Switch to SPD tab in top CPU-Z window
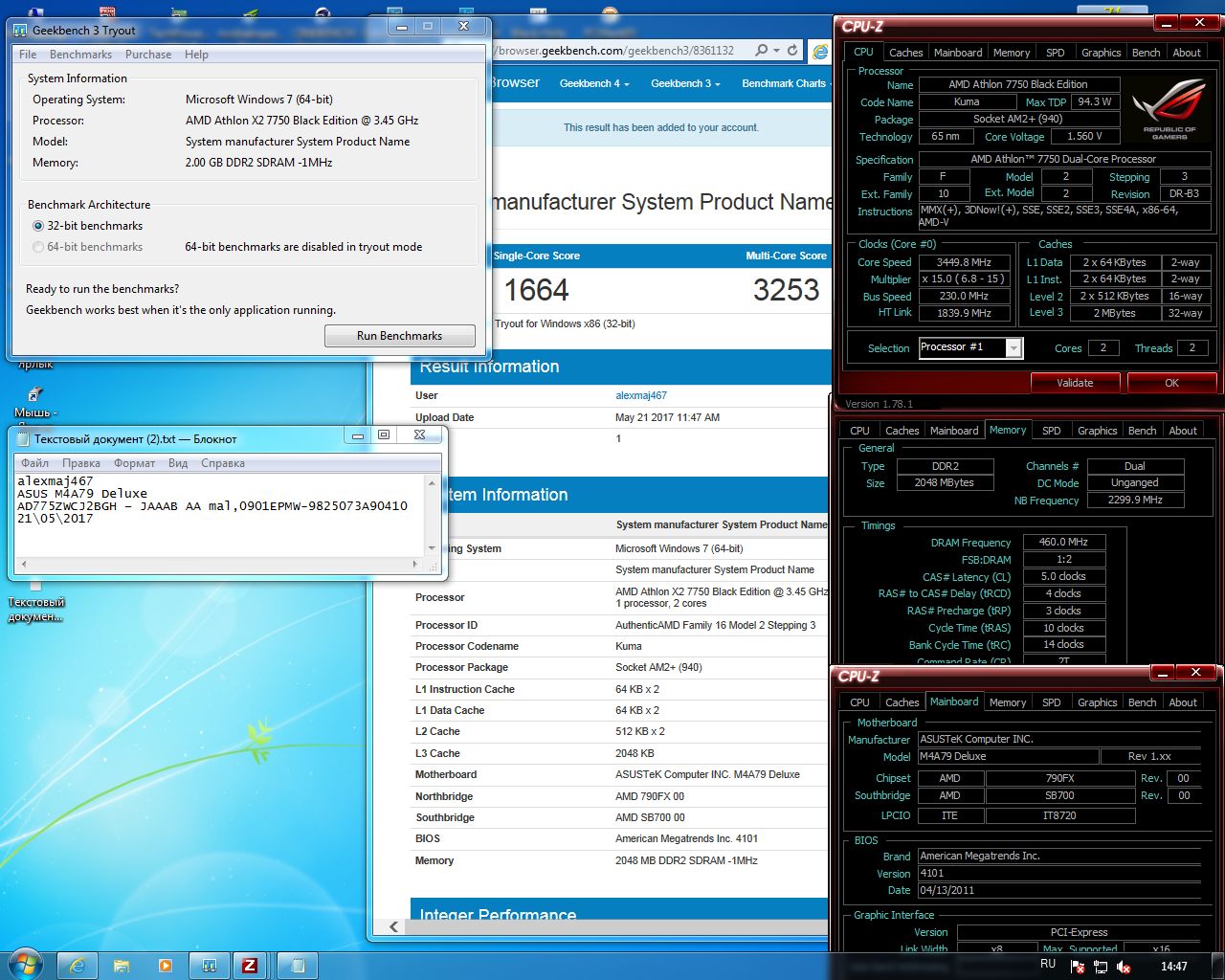 coord(1055,53)
